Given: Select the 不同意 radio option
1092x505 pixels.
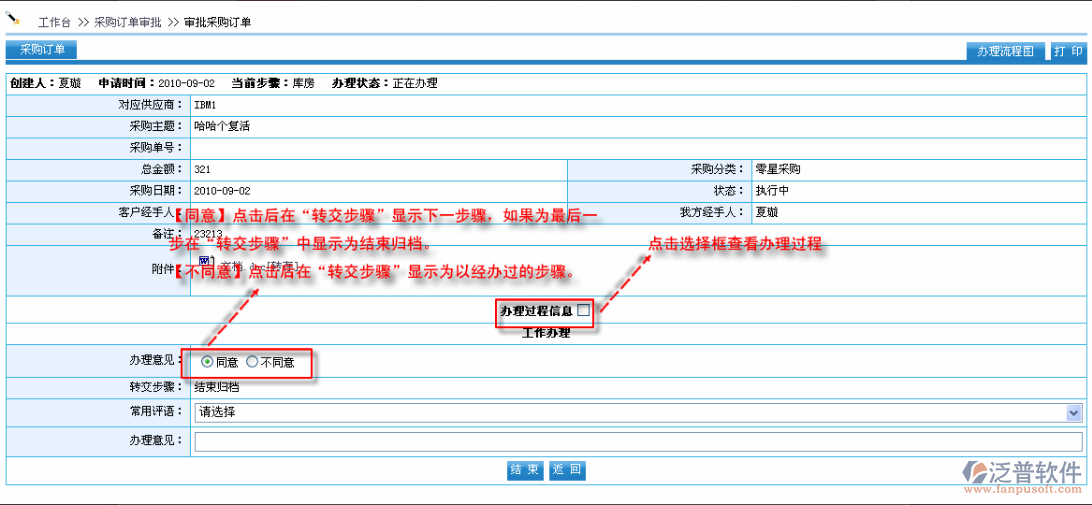Looking at the screenshot, I should click(252, 362).
